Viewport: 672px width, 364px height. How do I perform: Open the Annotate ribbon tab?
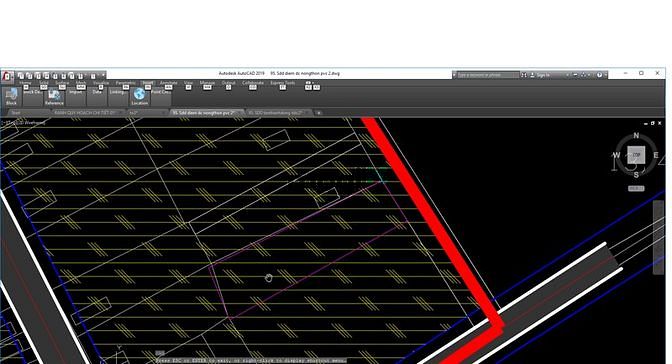click(x=168, y=83)
